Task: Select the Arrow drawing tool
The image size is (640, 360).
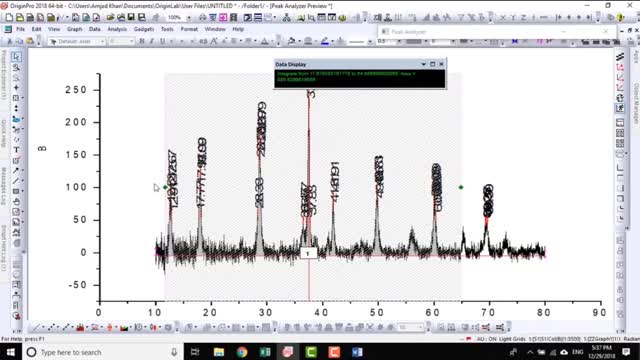Action: tap(16, 170)
